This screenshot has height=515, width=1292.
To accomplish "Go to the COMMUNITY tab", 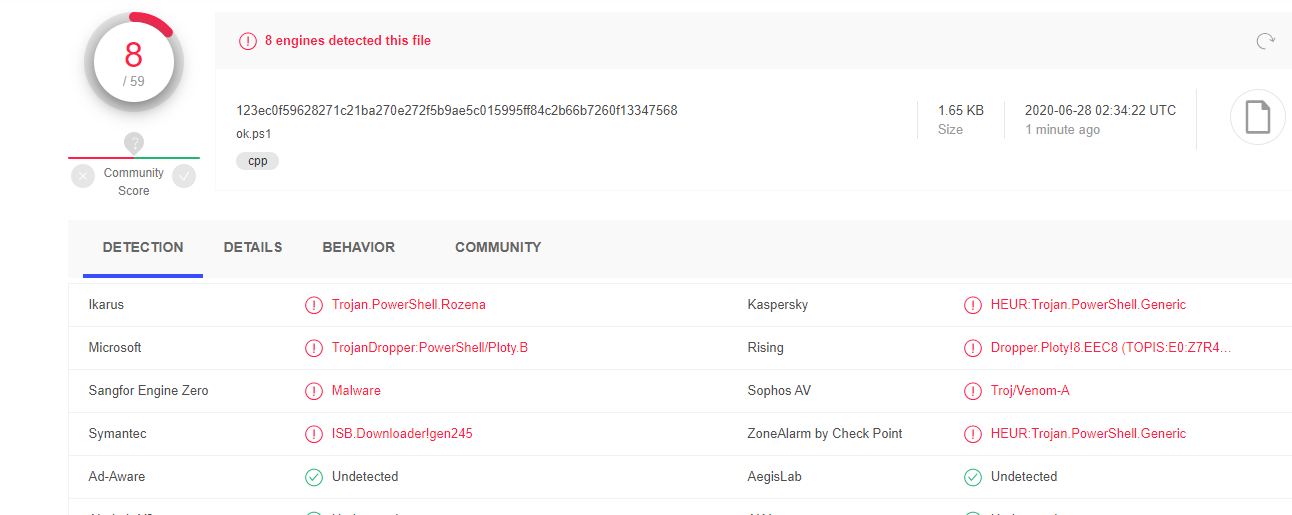I will (498, 247).
